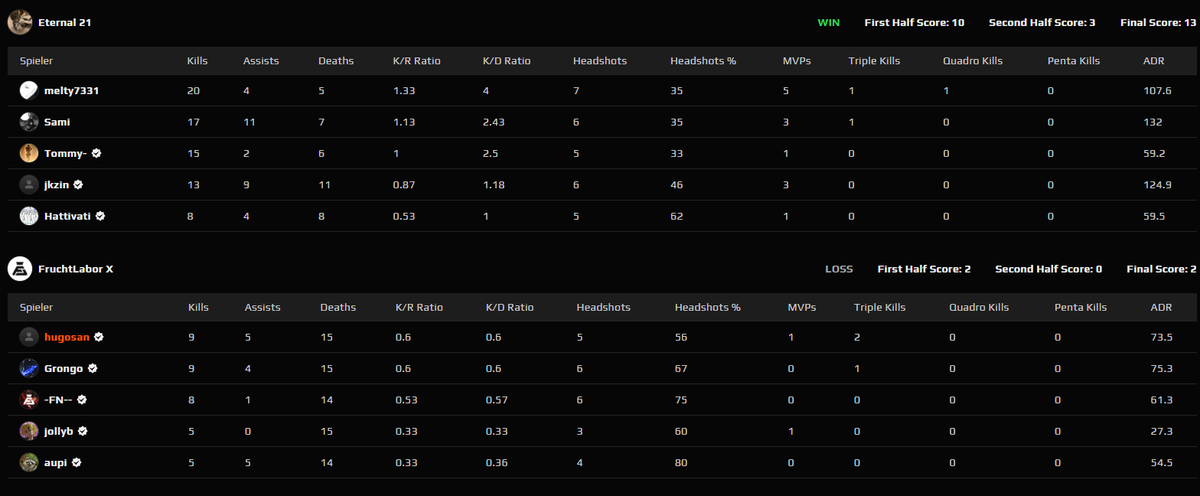1200x496 pixels.
Task: Click verified badge next to hugosan
Action: tap(99, 337)
